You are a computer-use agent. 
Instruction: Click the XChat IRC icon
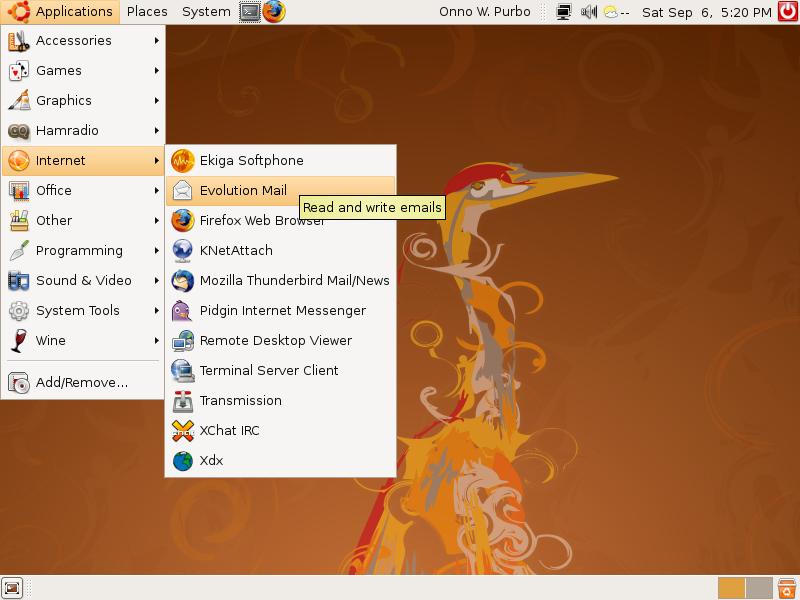point(182,430)
